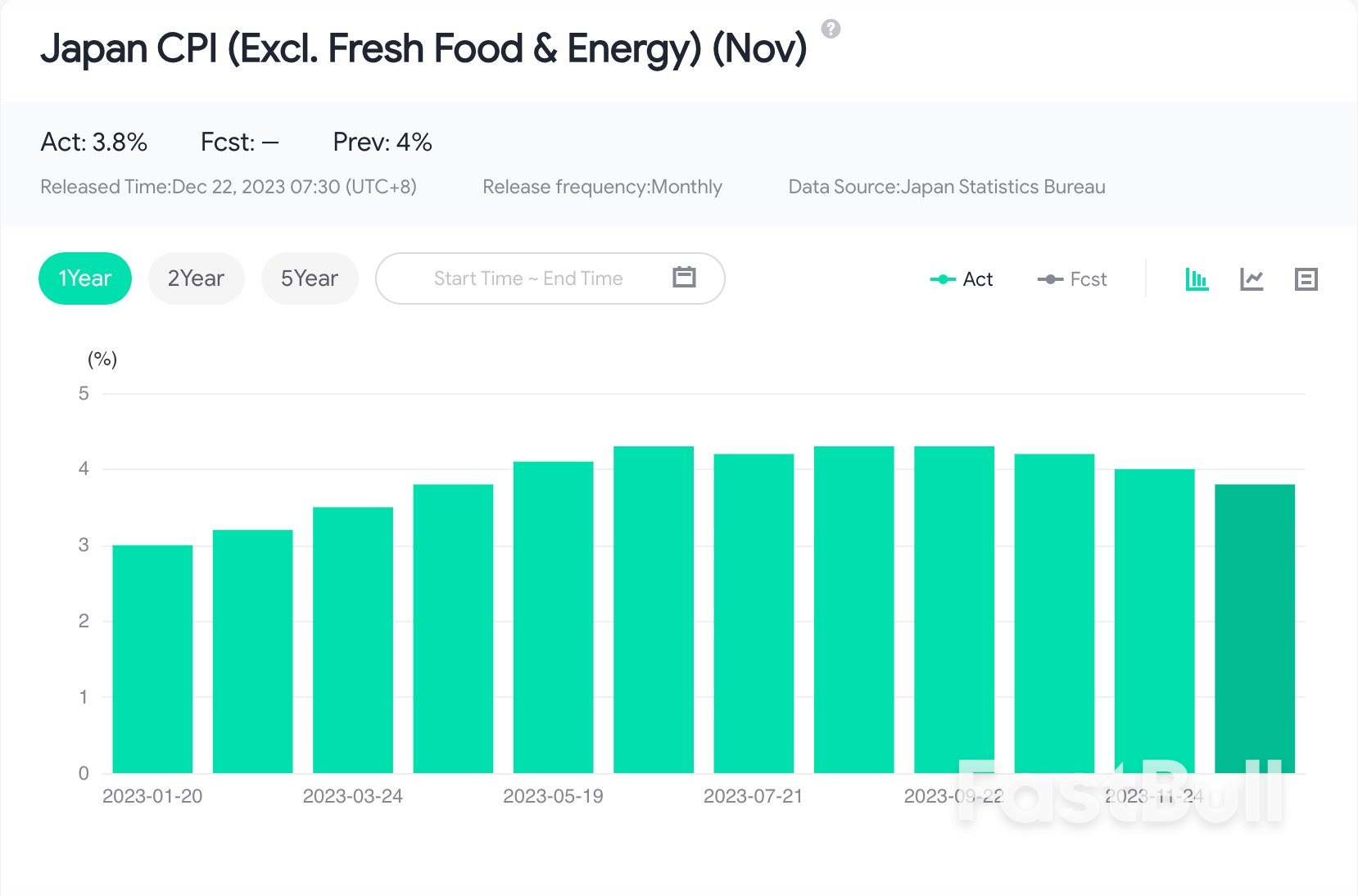The image size is (1358, 896).
Task: Click the Act legend marker icon
Action: click(944, 279)
